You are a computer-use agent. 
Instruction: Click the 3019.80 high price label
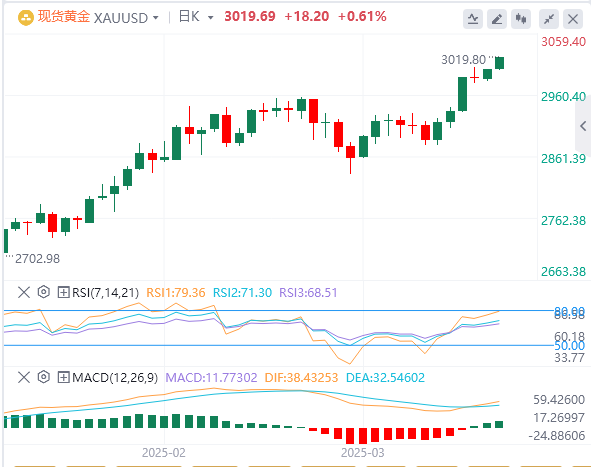tap(464, 60)
